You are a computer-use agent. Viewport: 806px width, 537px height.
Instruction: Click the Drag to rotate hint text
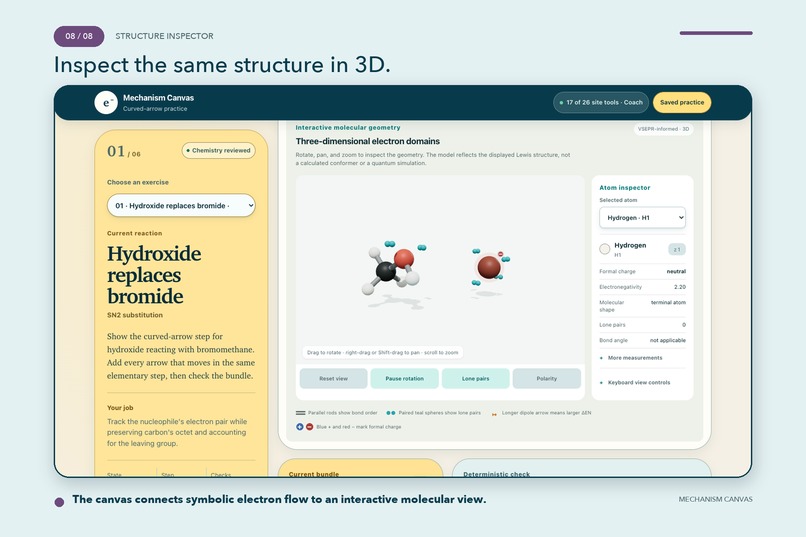click(382, 353)
